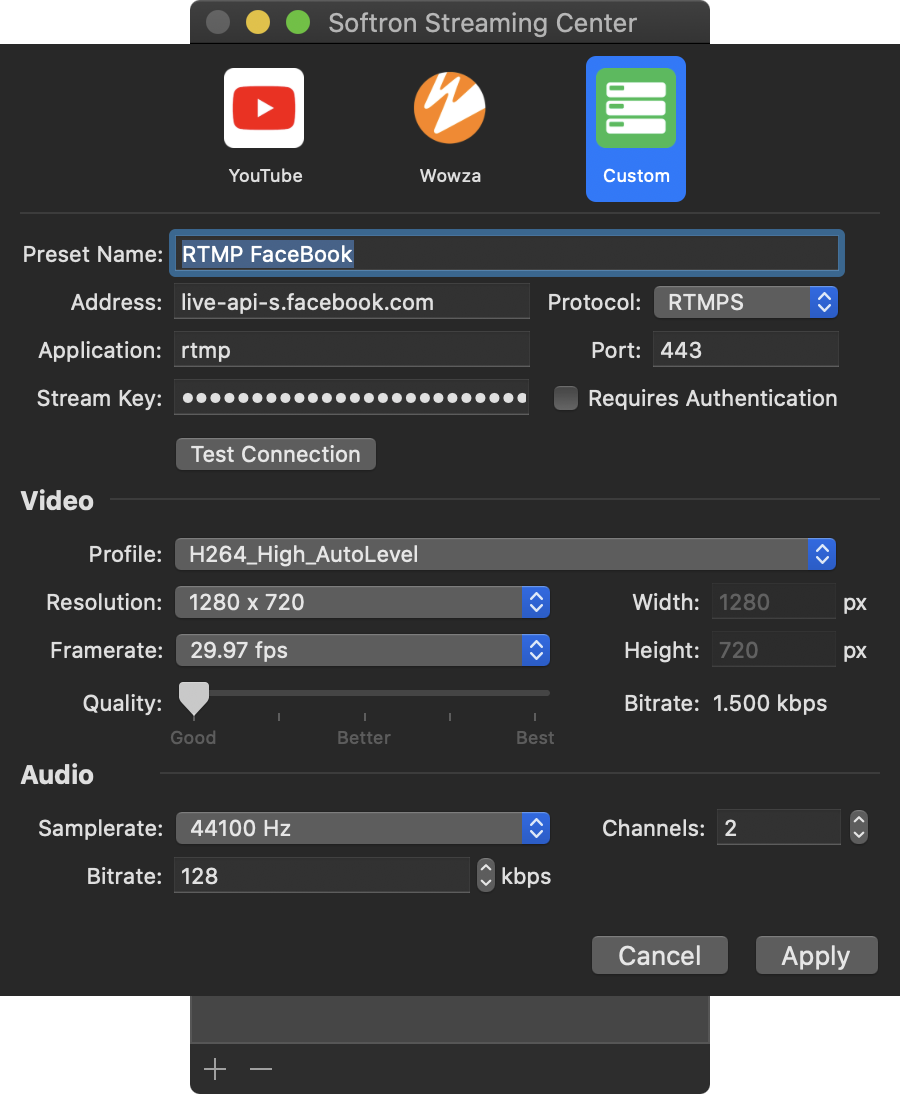Click the Quality slider handle
This screenshot has height=1094, width=900.
193,698
